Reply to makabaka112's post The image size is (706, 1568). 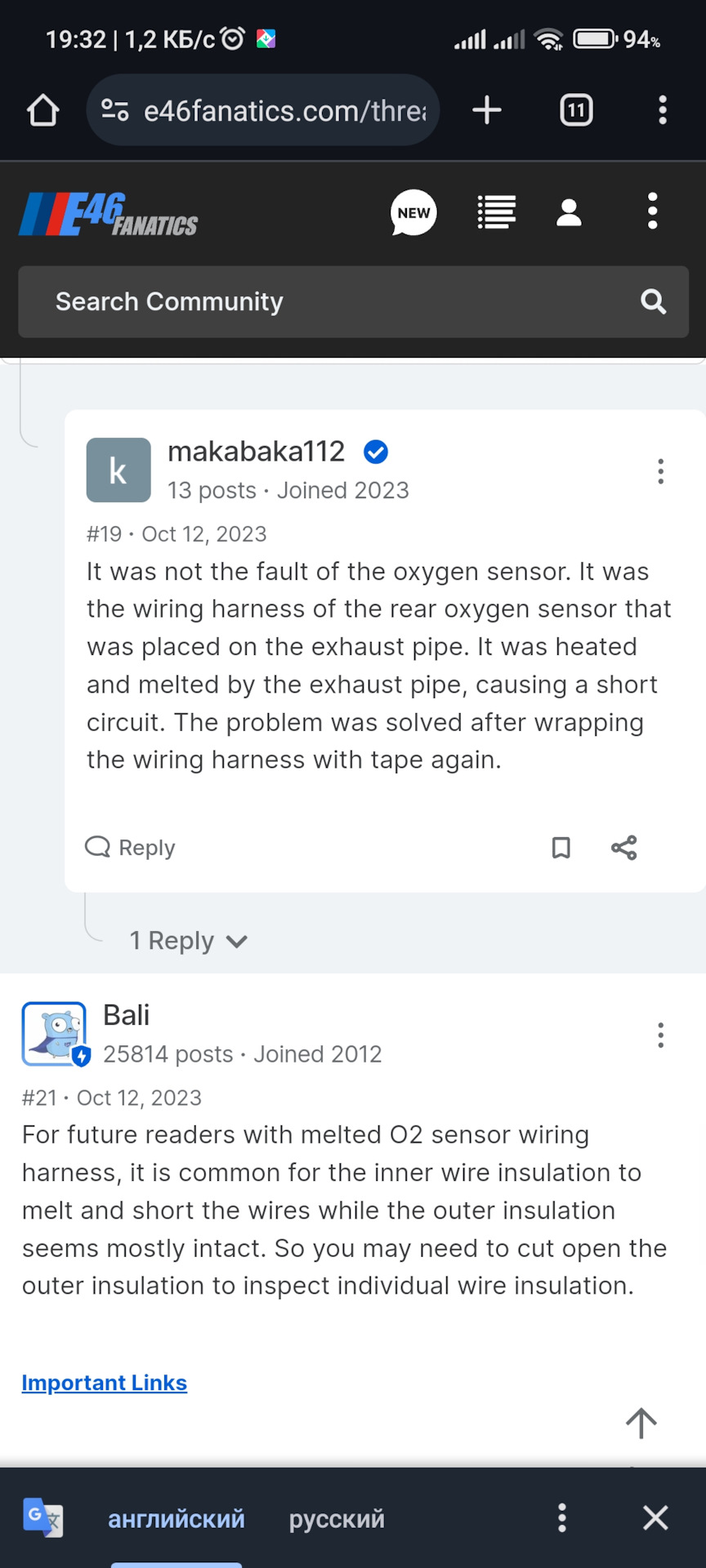131,848
